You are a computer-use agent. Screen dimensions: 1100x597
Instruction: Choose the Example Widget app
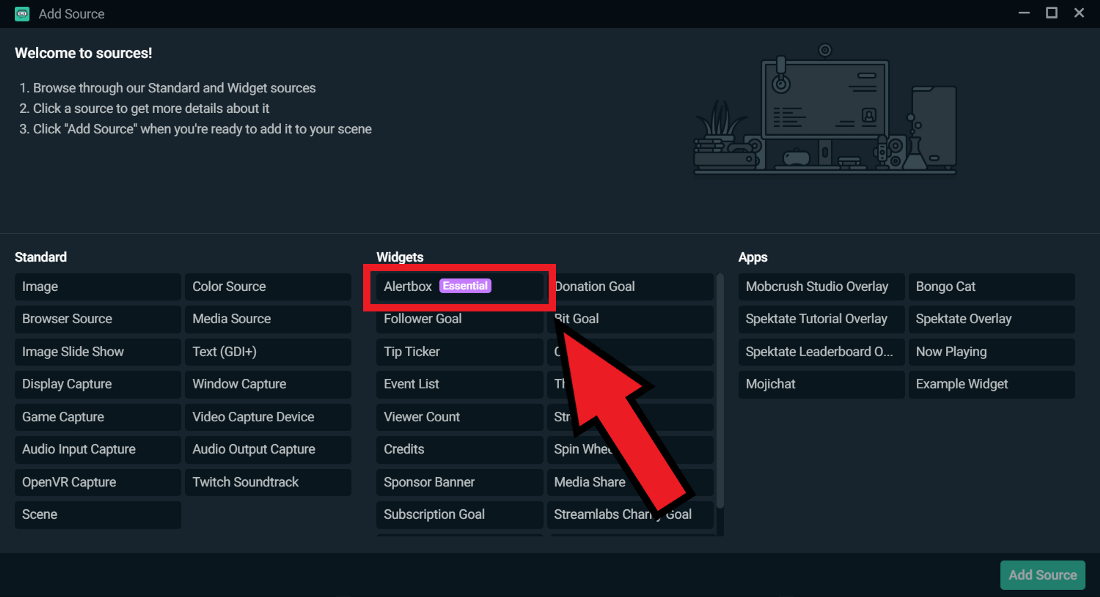point(992,384)
